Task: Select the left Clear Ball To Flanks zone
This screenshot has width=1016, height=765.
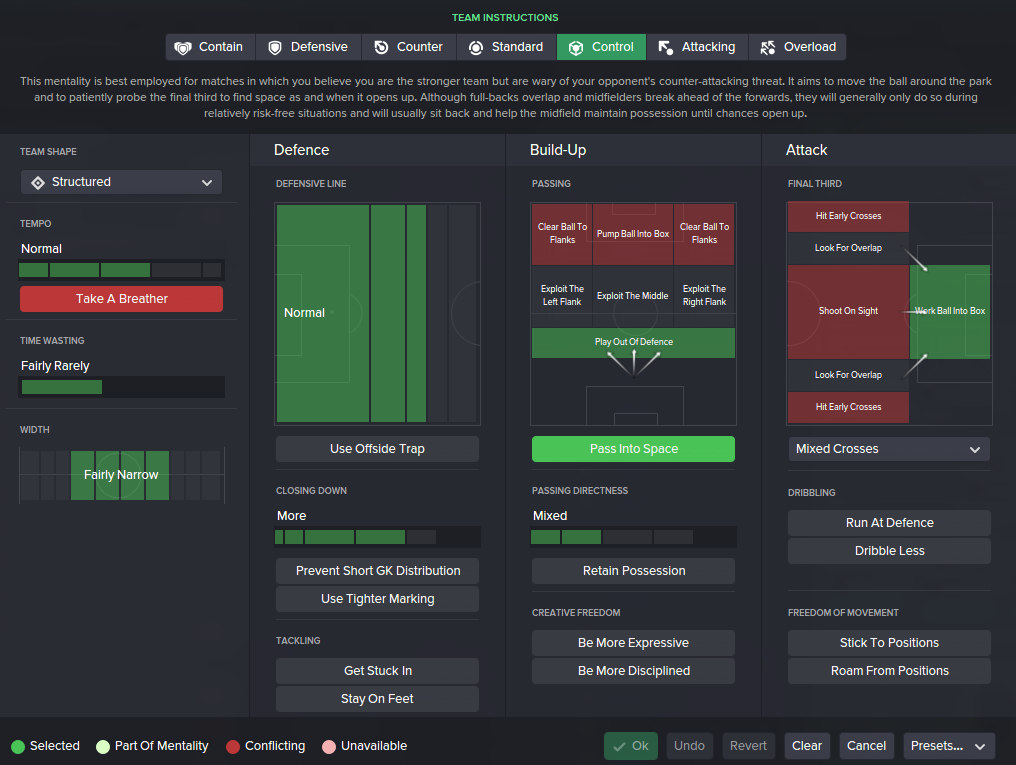Action: click(x=562, y=234)
